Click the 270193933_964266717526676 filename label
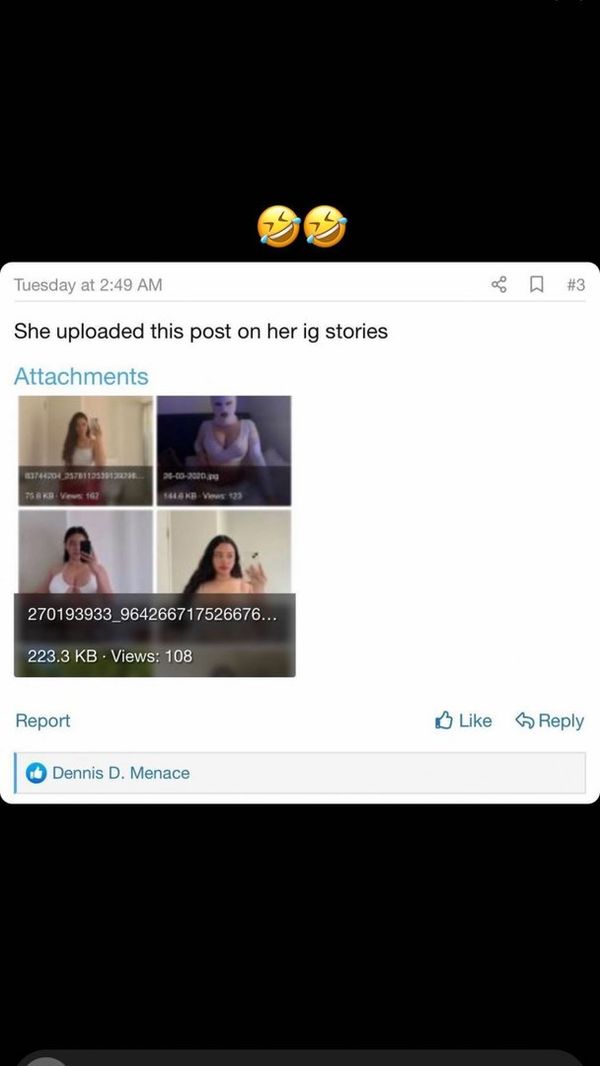Viewport: 600px width, 1066px height. [152, 615]
